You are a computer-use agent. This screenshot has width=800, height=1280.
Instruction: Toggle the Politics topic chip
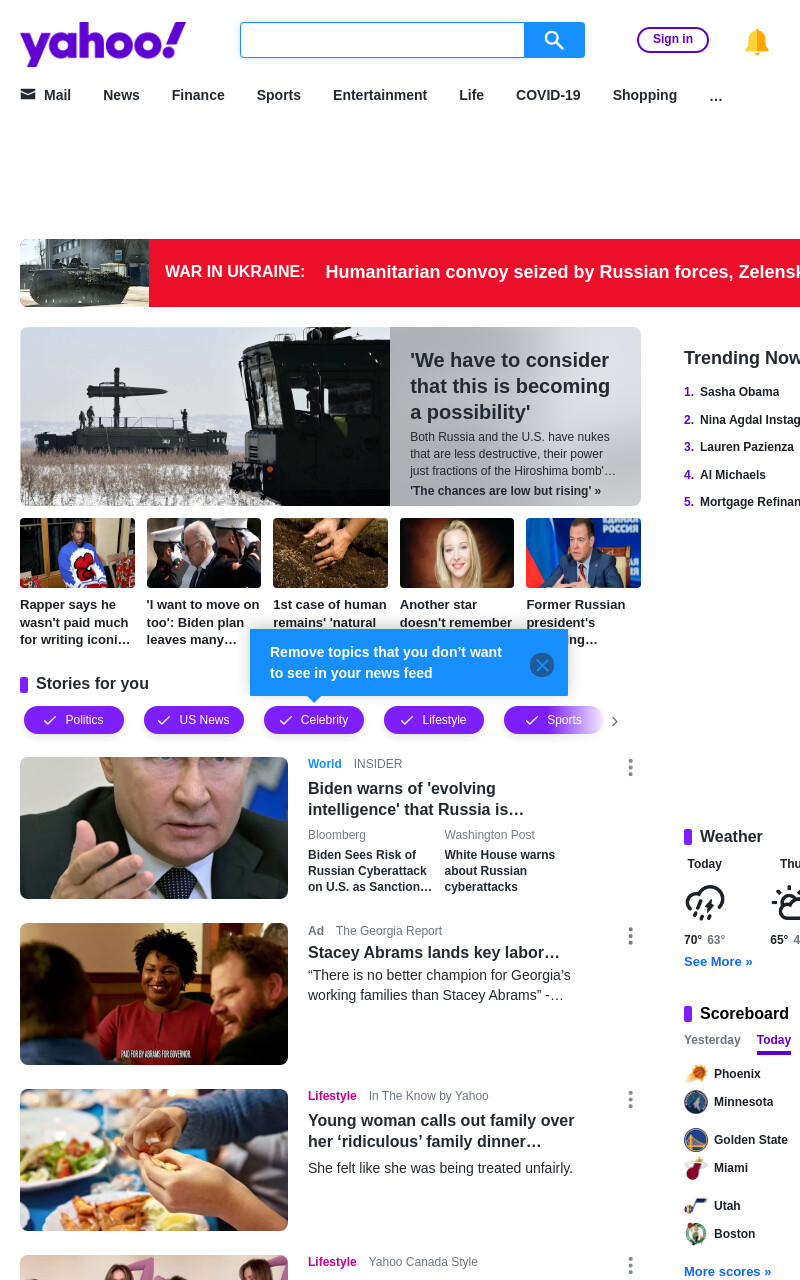point(74,720)
